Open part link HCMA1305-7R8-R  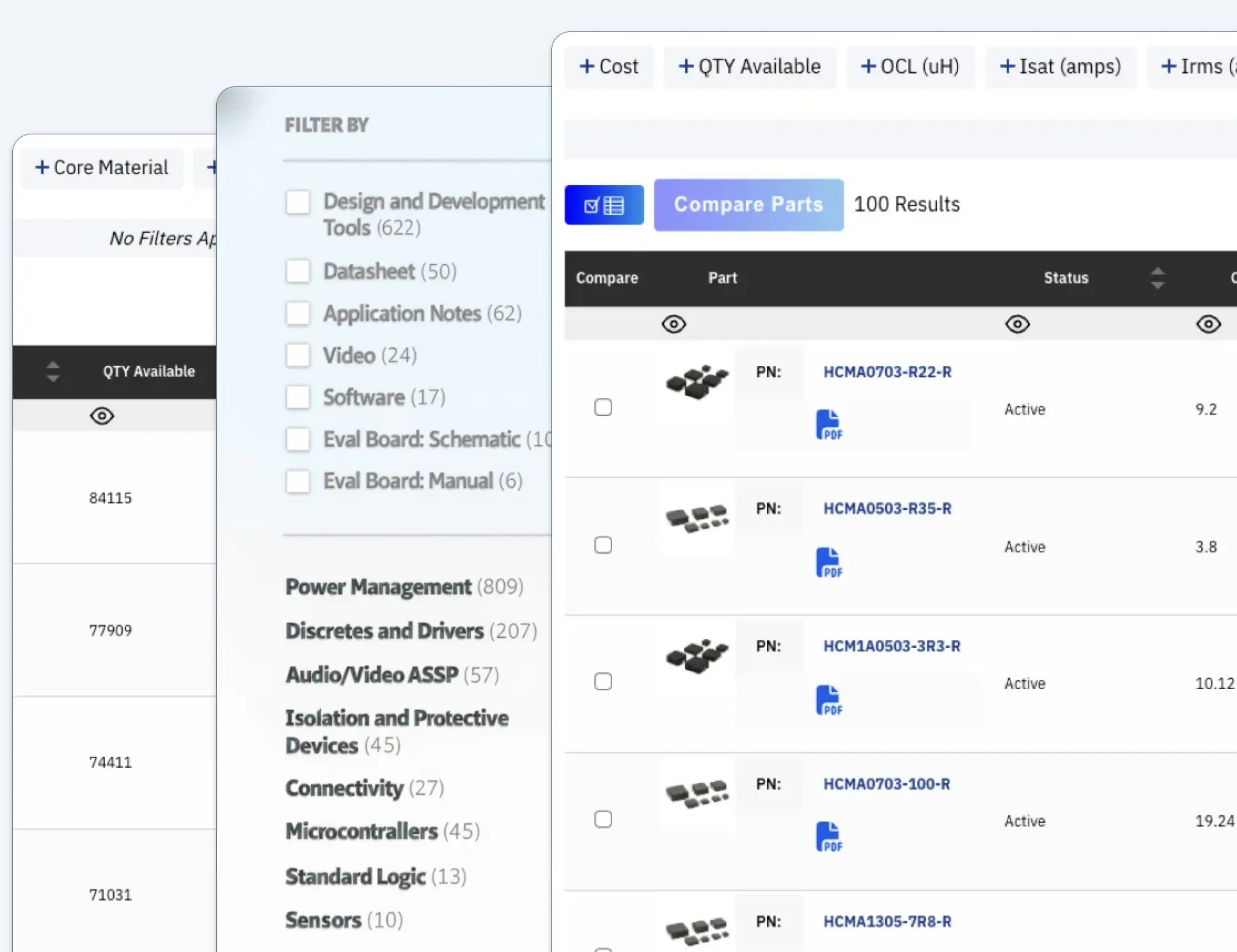click(886, 921)
